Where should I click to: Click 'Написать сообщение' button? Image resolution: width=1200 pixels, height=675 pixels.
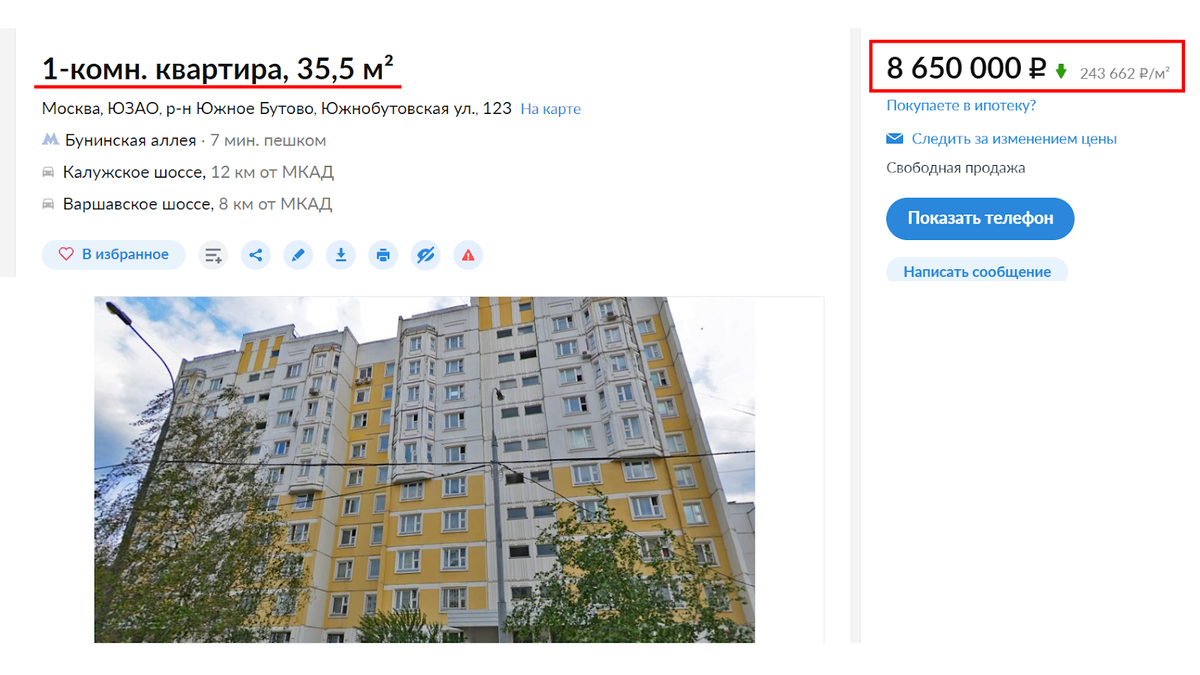(x=977, y=270)
